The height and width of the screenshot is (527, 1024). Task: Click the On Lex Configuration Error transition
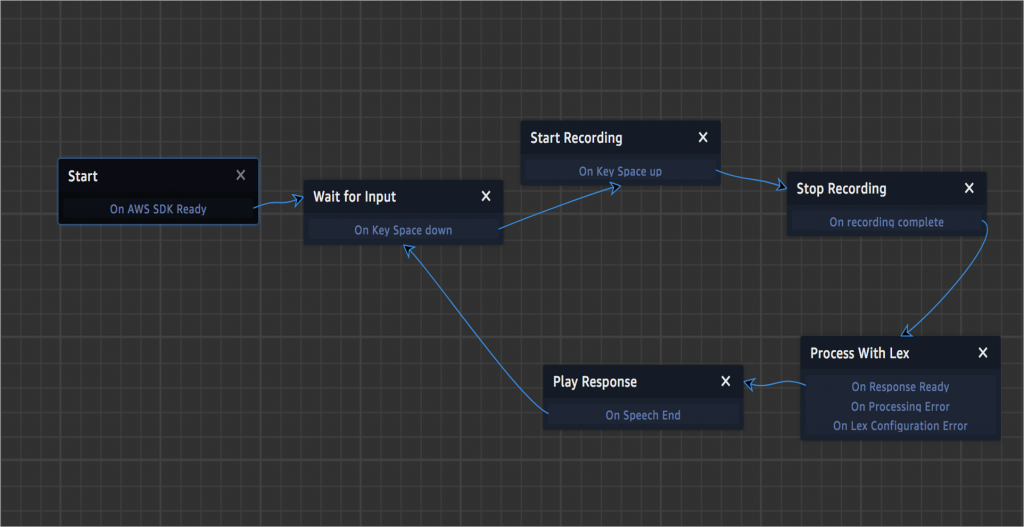coord(900,426)
